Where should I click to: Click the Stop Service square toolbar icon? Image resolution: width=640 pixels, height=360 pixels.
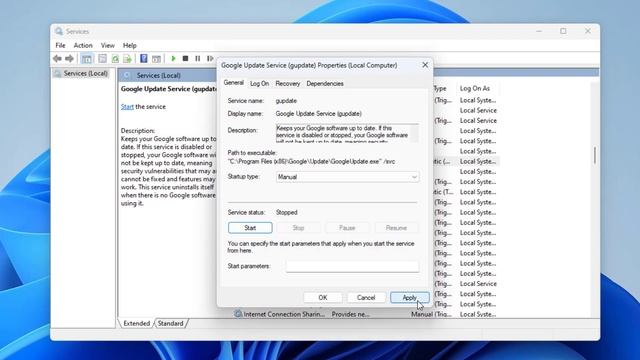coord(185,59)
